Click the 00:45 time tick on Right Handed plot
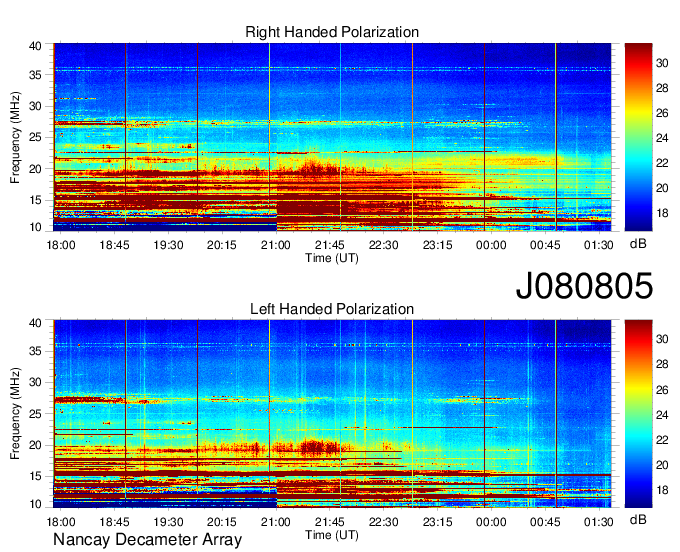Viewport: 680px width, 552px height. coord(545,245)
